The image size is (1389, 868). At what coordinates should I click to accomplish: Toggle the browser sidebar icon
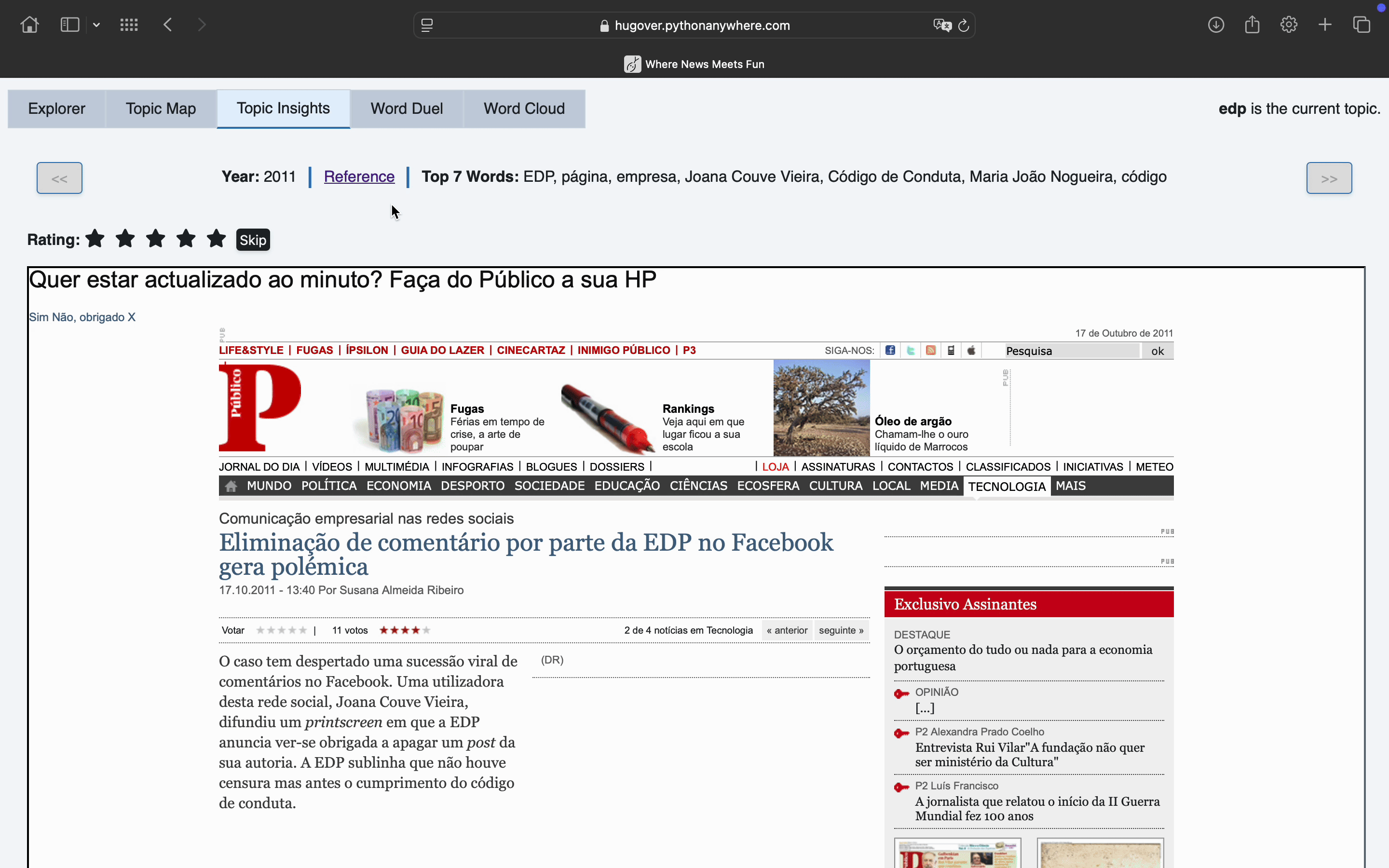pyautogui.click(x=69, y=25)
